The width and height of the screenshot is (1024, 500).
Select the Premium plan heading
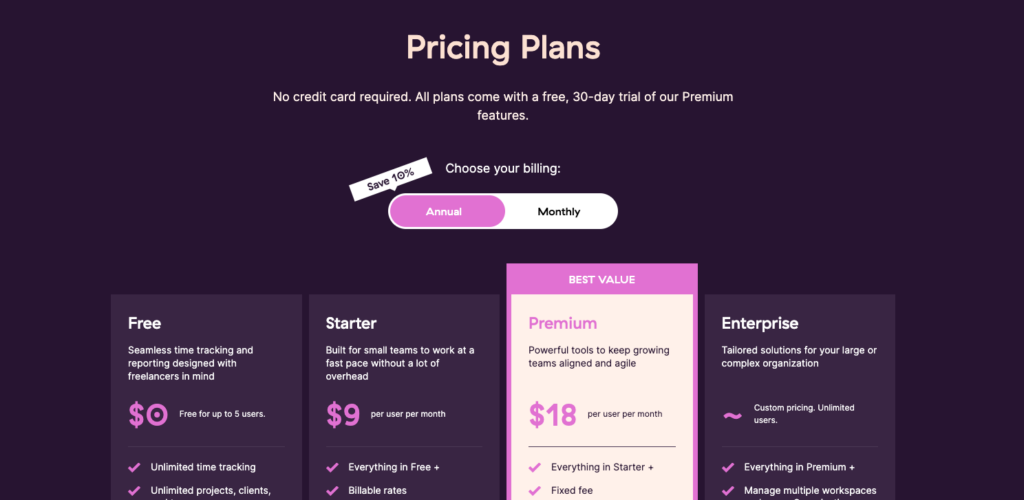pyautogui.click(x=562, y=323)
